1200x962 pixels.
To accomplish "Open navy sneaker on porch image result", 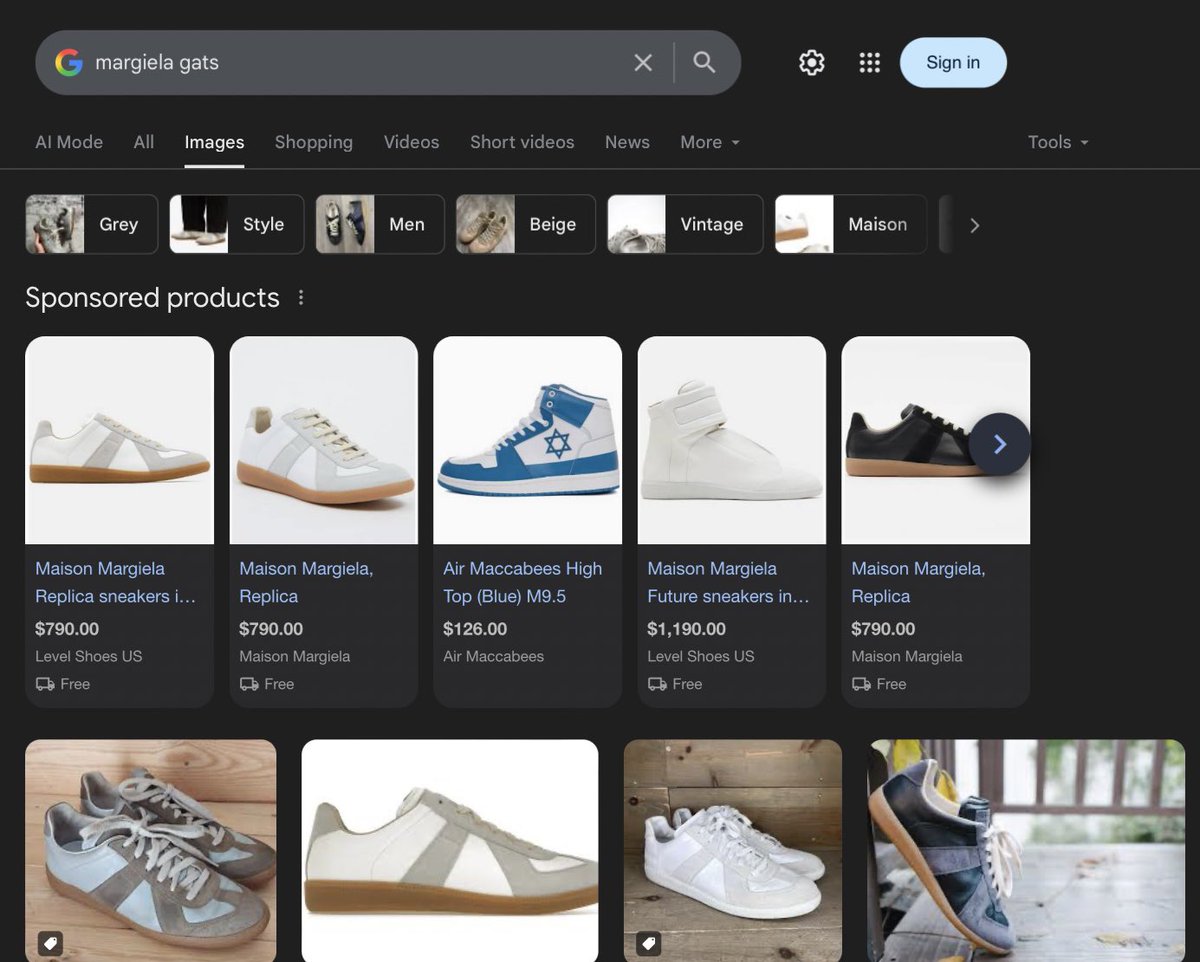I will click(1026, 850).
